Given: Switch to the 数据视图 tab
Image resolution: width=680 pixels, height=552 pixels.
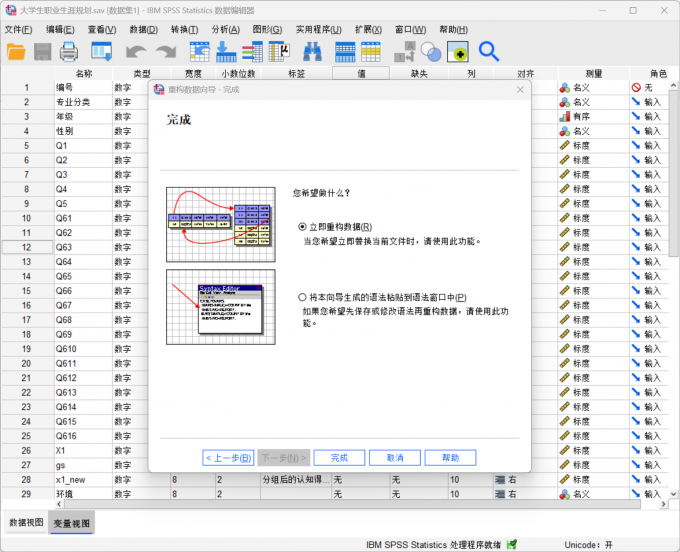Looking at the screenshot, I should click(26, 523).
